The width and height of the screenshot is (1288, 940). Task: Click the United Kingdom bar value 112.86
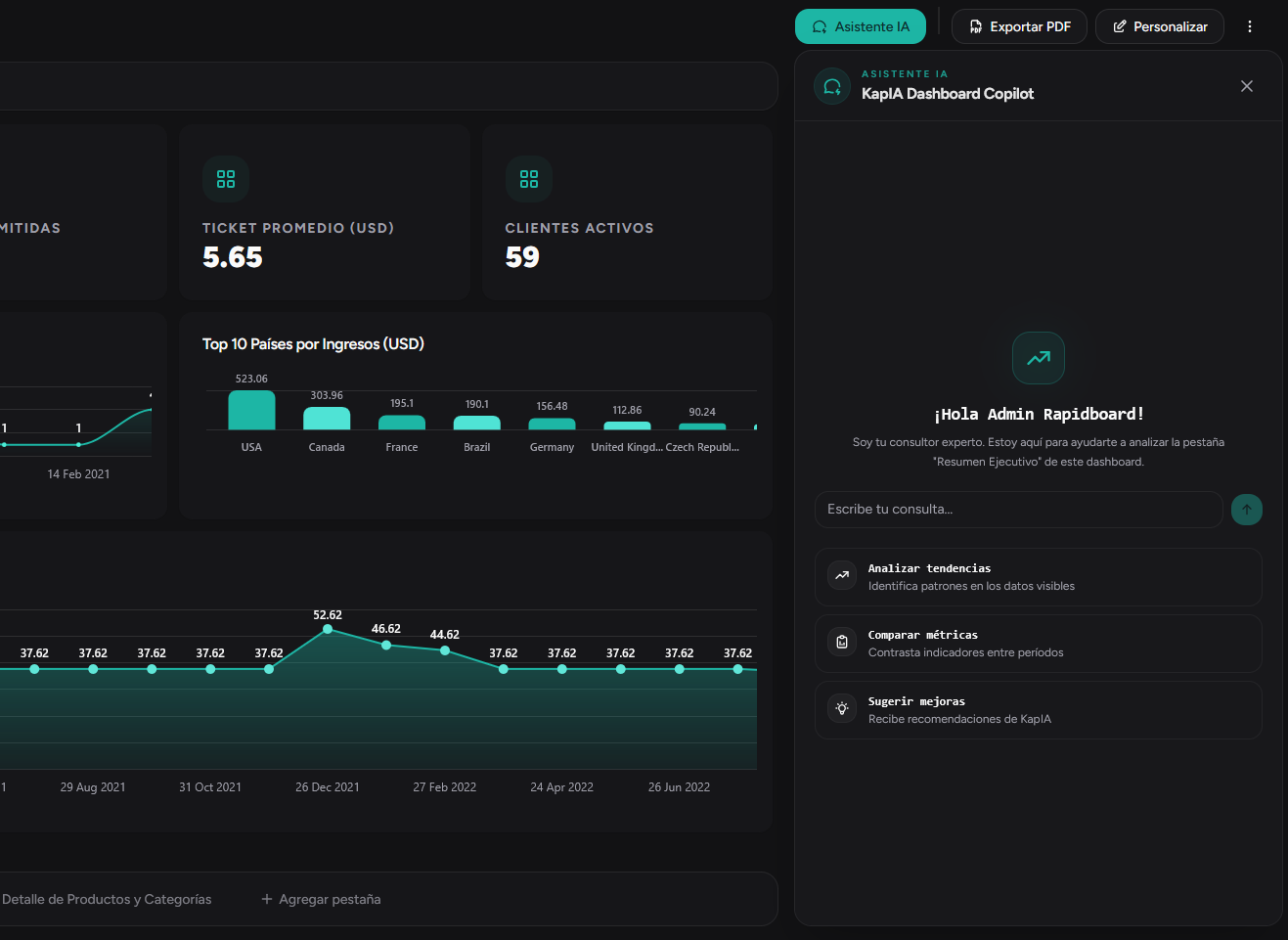627,411
